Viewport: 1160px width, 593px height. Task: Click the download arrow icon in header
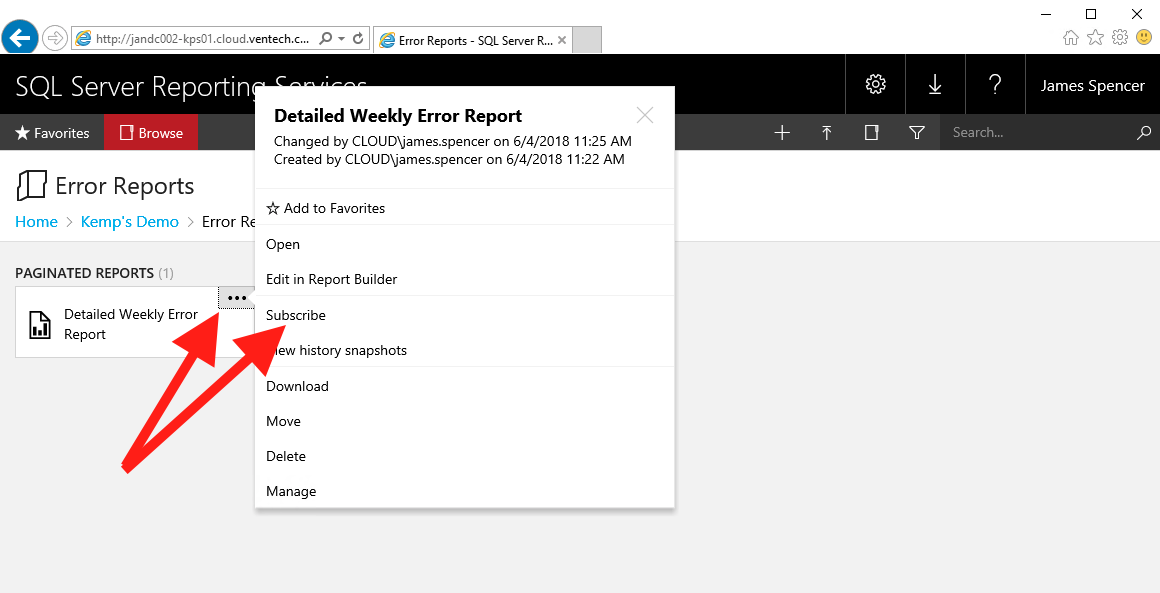[935, 85]
